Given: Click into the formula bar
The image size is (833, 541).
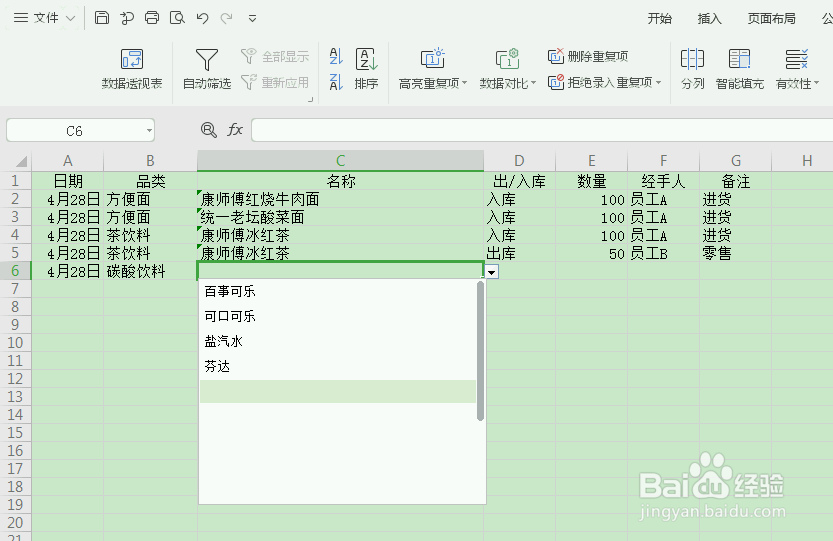Looking at the screenshot, I should [542, 130].
